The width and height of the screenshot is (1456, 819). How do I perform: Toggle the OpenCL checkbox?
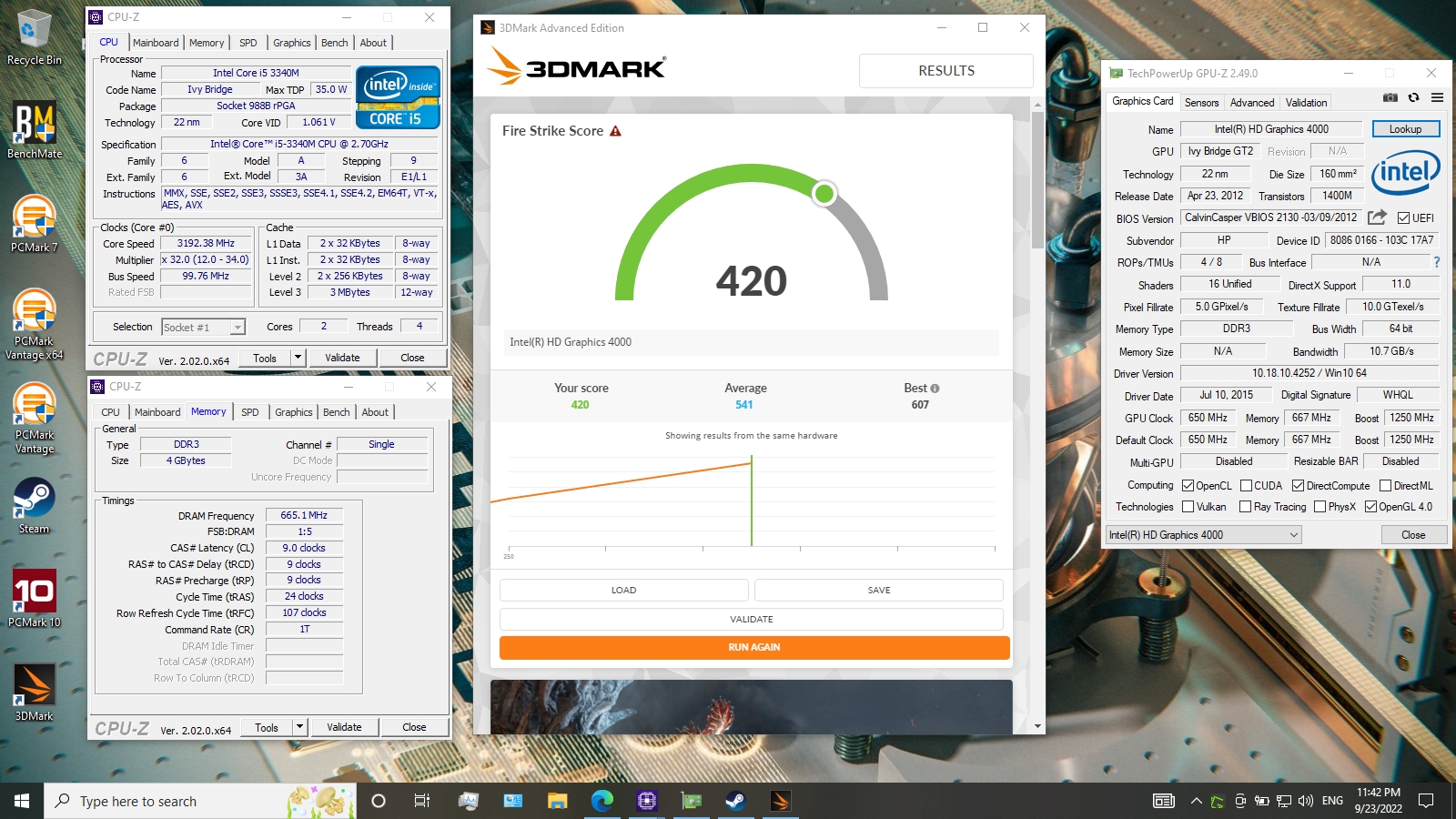click(1188, 486)
